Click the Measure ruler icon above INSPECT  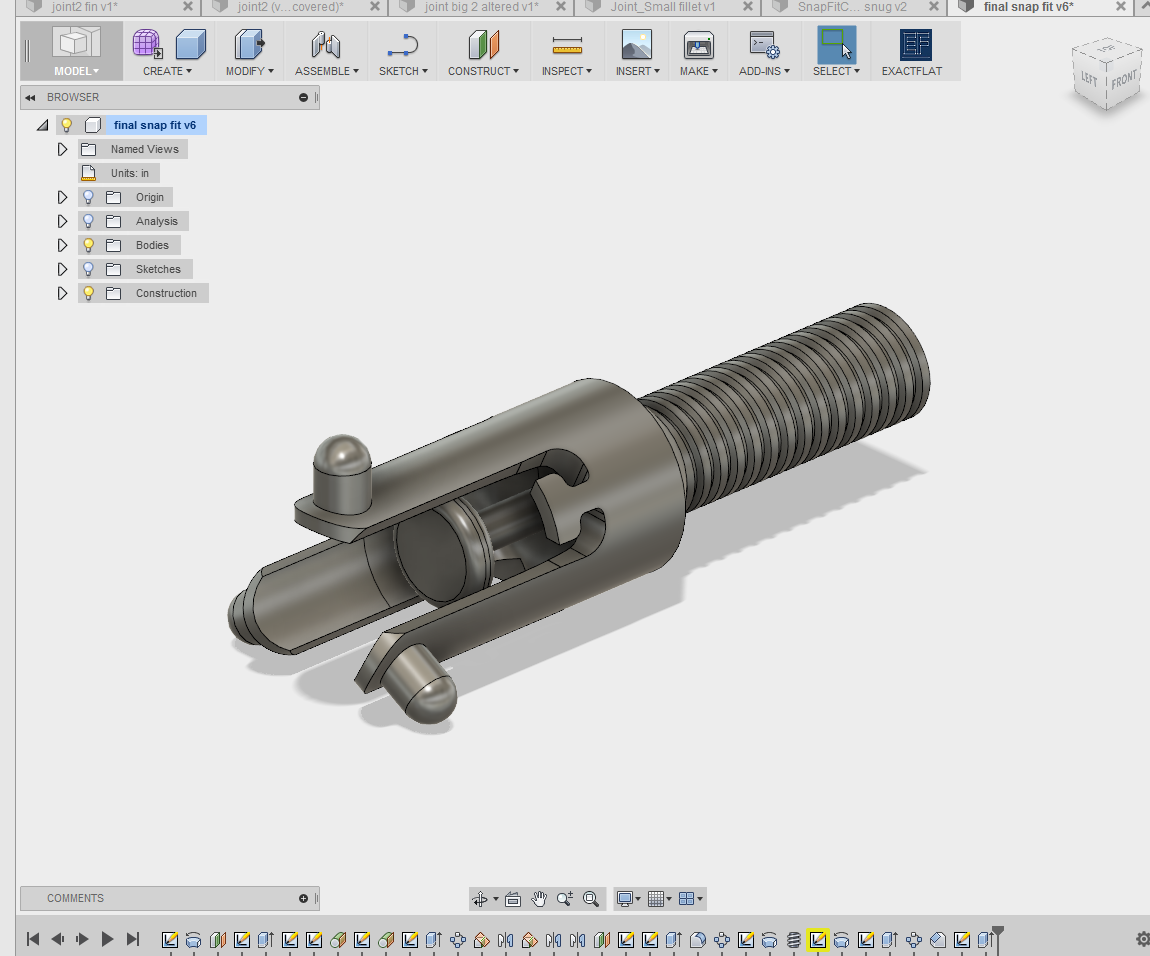pos(567,45)
